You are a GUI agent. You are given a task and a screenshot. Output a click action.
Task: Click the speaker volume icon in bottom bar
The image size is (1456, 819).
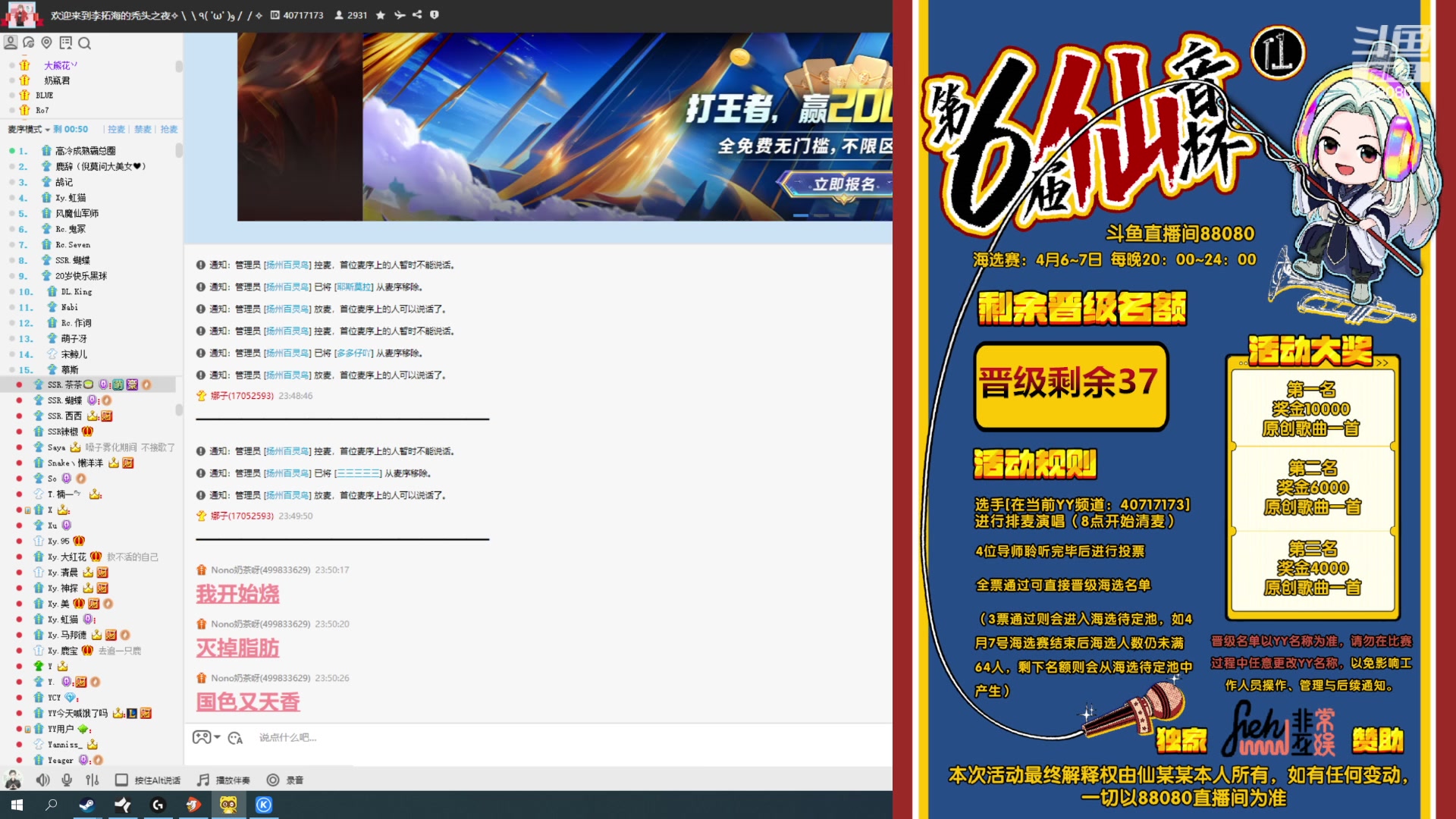(41, 779)
